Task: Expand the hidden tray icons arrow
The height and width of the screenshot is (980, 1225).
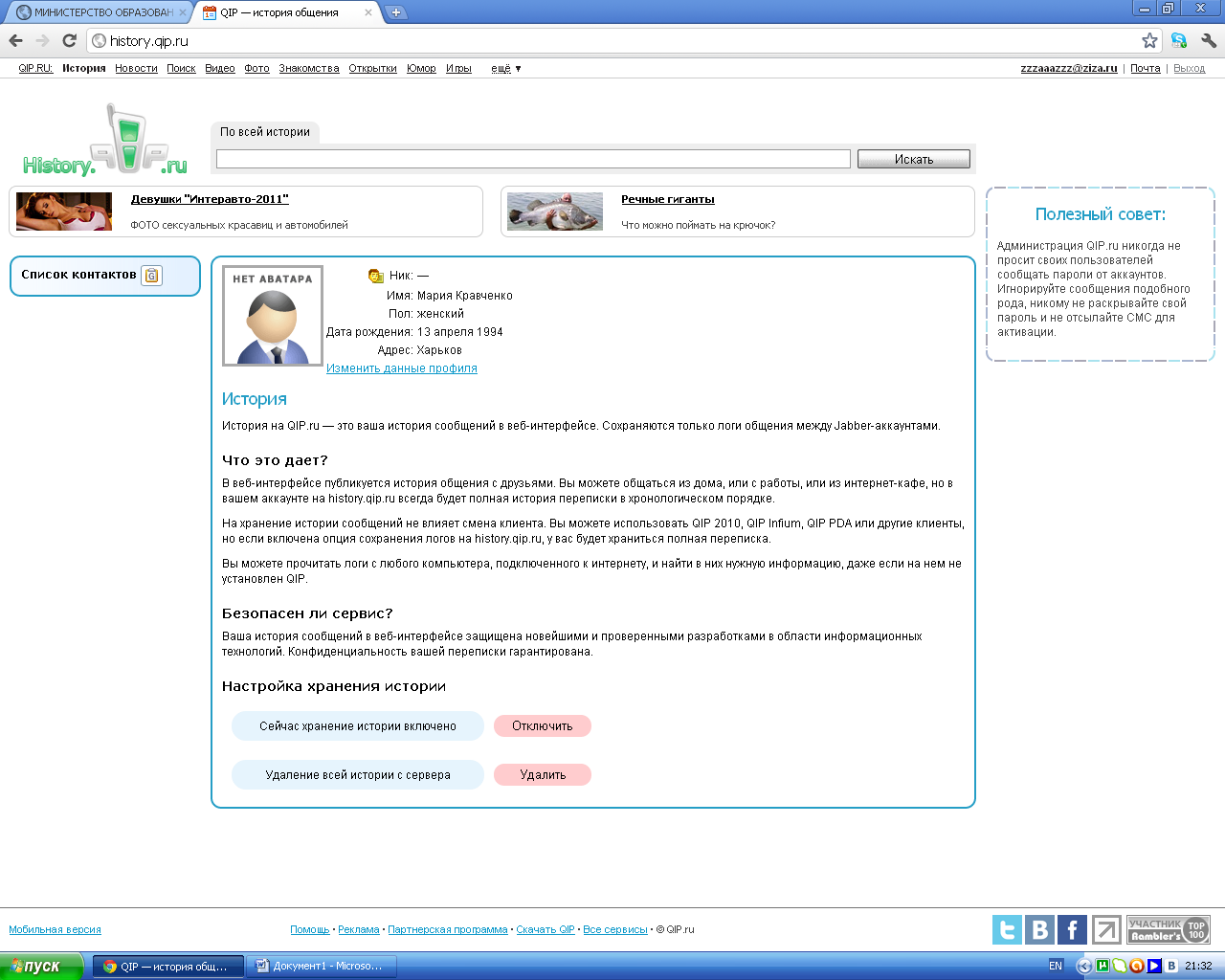Action: pos(1084,966)
